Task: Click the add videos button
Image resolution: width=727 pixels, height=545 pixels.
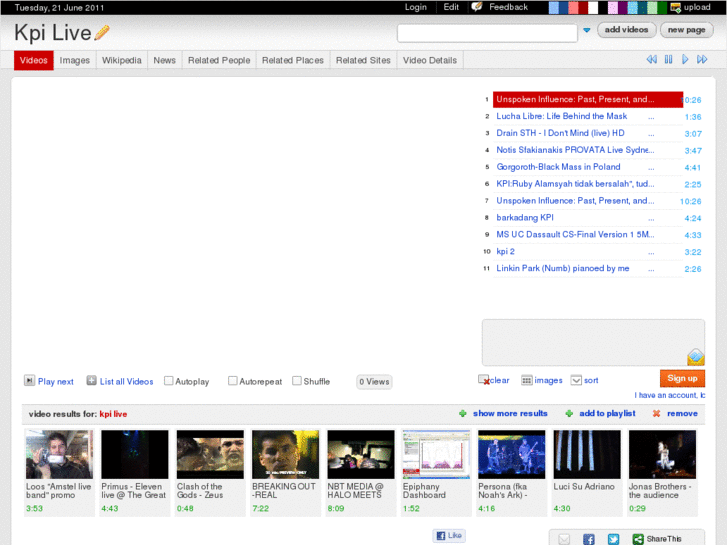Action: (626, 30)
